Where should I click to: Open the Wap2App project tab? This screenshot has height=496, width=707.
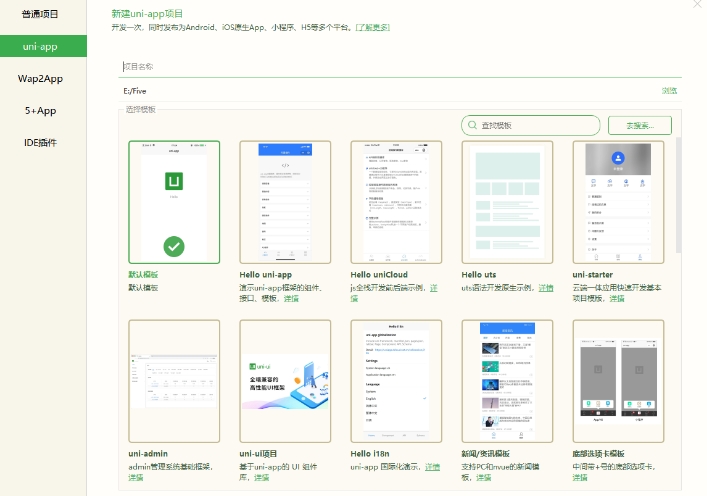42,78
